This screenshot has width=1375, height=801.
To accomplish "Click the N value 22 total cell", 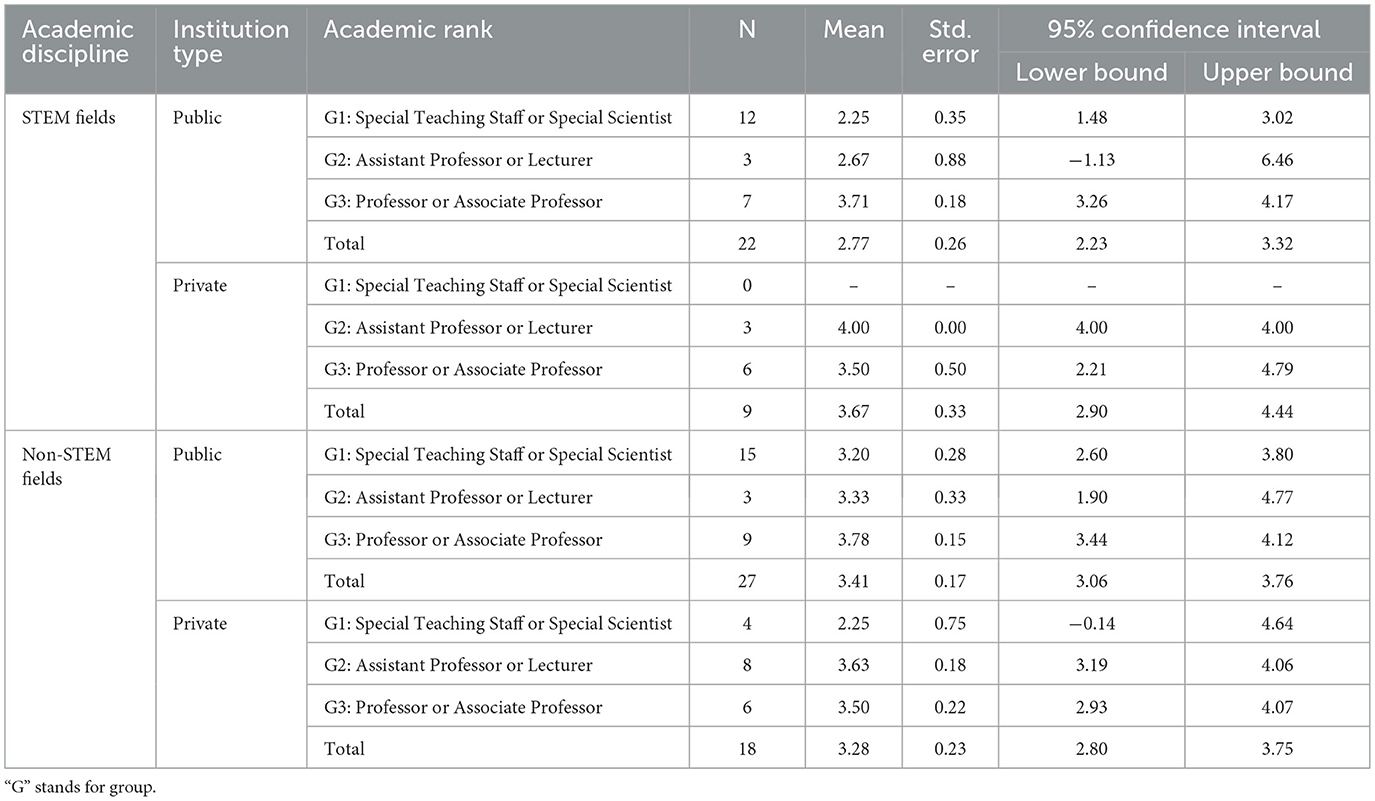I will (747, 243).
